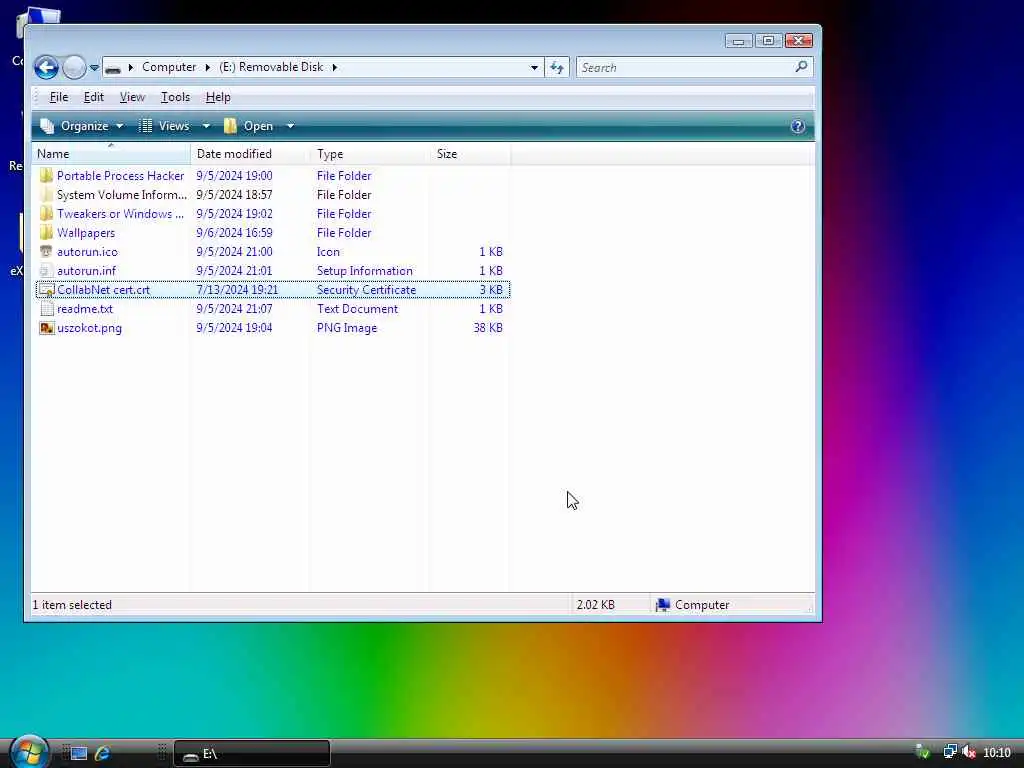Open the View menu
The width and height of the screenshot is (1024, 768).
tap(132, 97)
